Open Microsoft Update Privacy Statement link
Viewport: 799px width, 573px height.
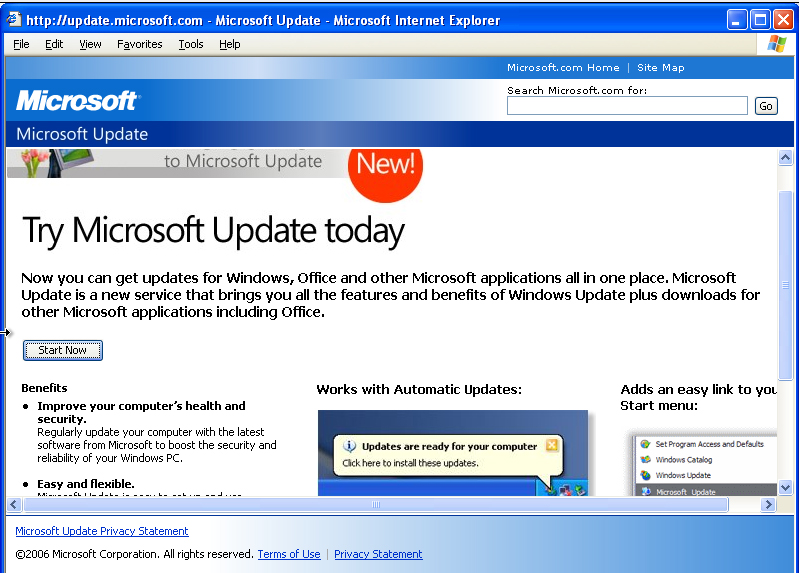[x=102, y=531]
